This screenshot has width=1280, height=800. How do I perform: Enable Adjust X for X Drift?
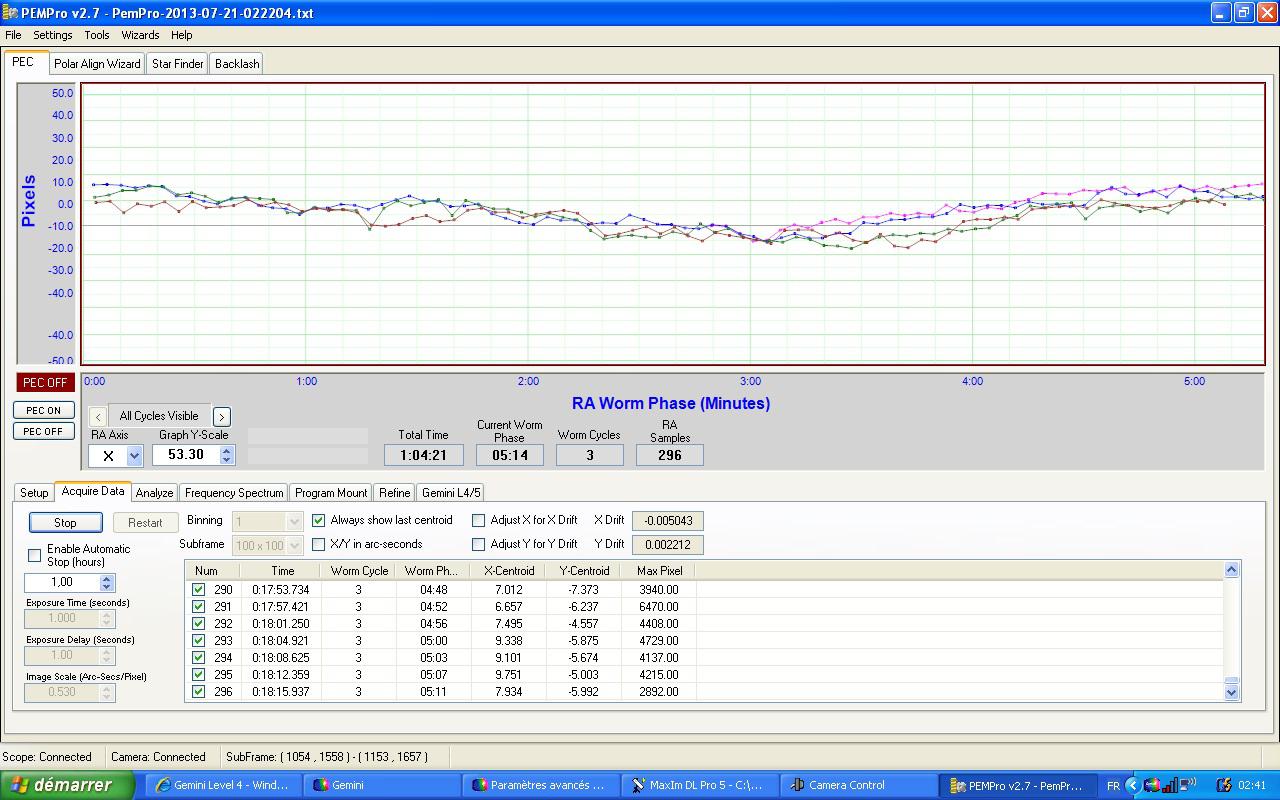tap(479, 520)
